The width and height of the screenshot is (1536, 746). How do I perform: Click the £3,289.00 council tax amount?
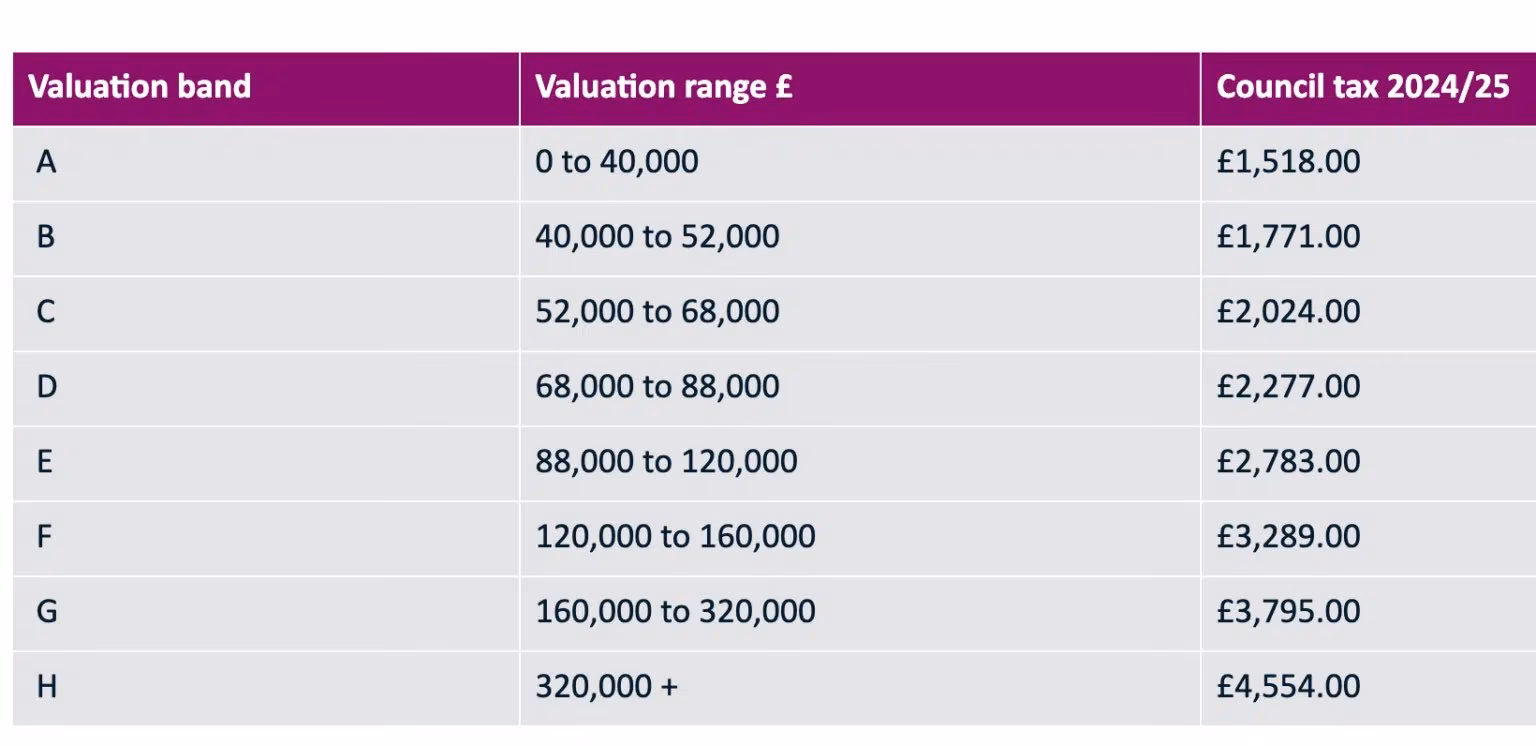coord(1288,537)
